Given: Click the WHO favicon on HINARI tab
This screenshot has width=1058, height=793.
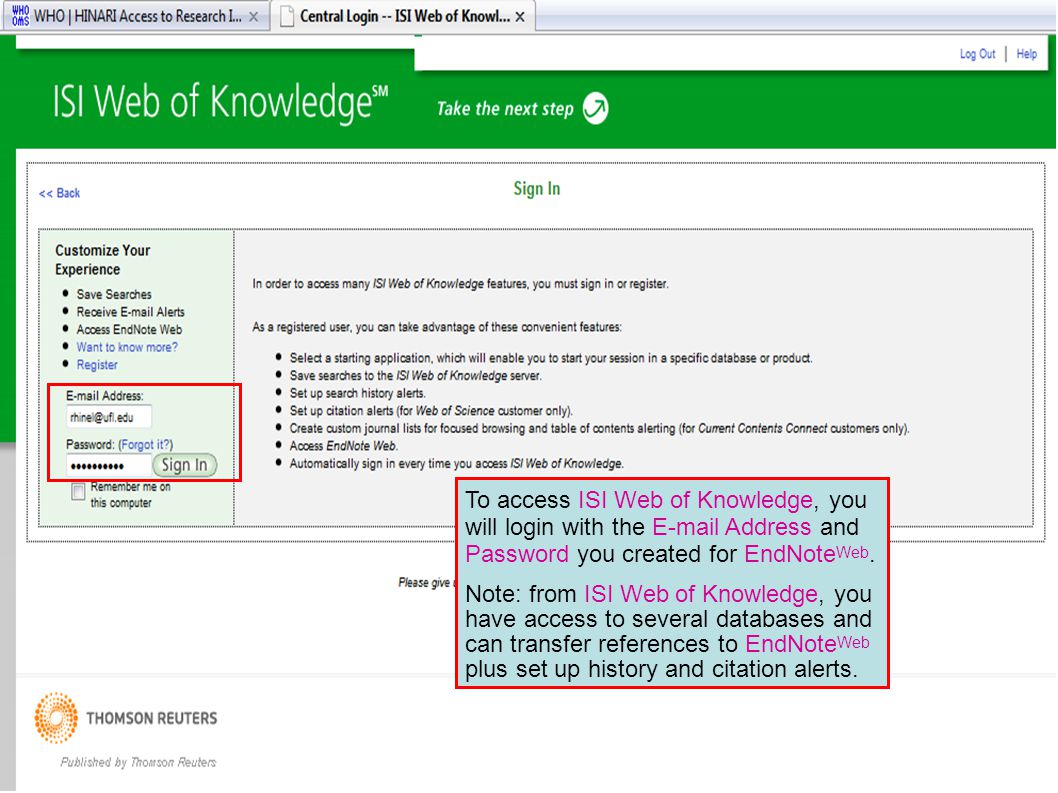Looking at the screenshot, I should click(x=20, y=16).
